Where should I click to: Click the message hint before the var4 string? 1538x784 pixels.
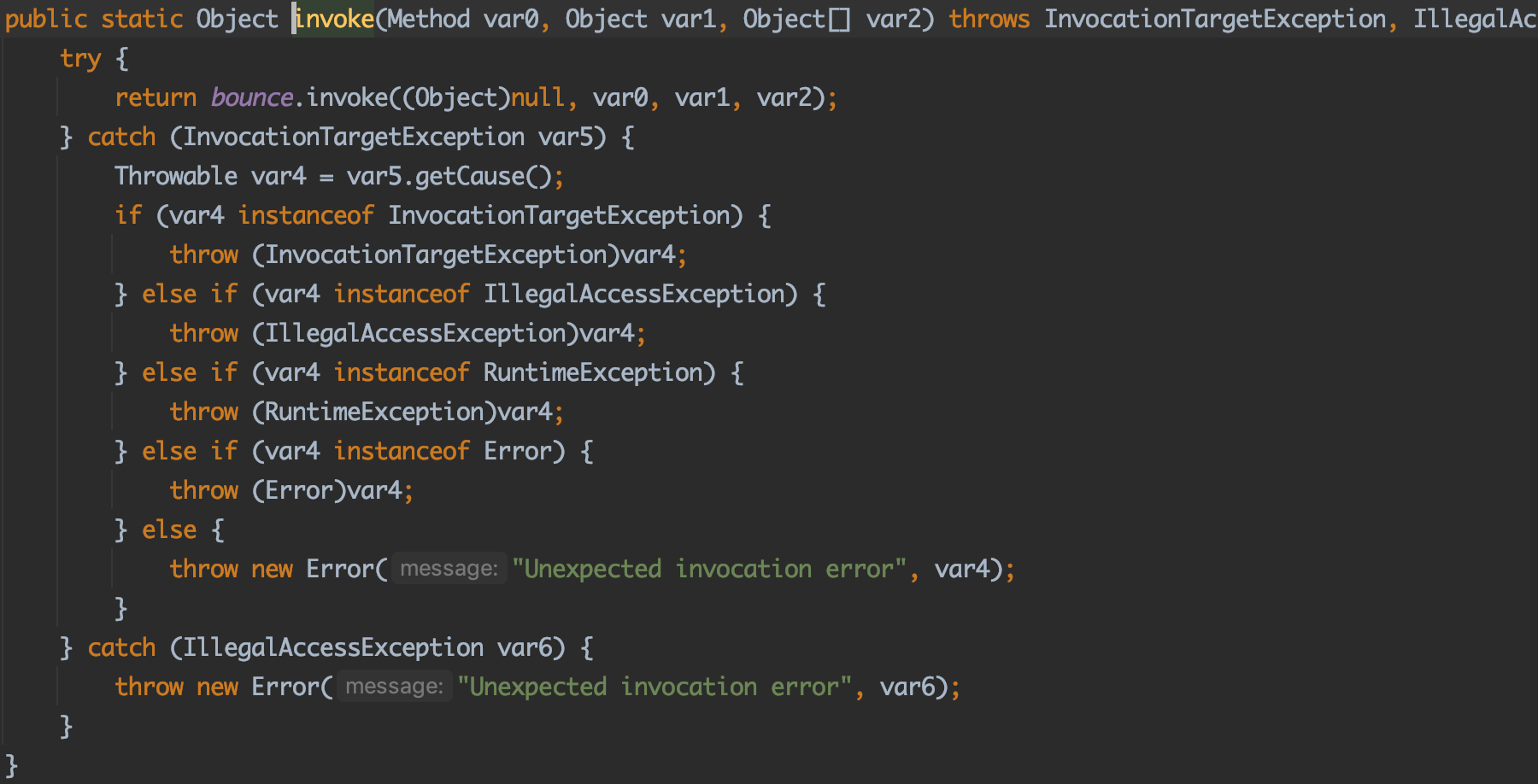click(449, 569)
